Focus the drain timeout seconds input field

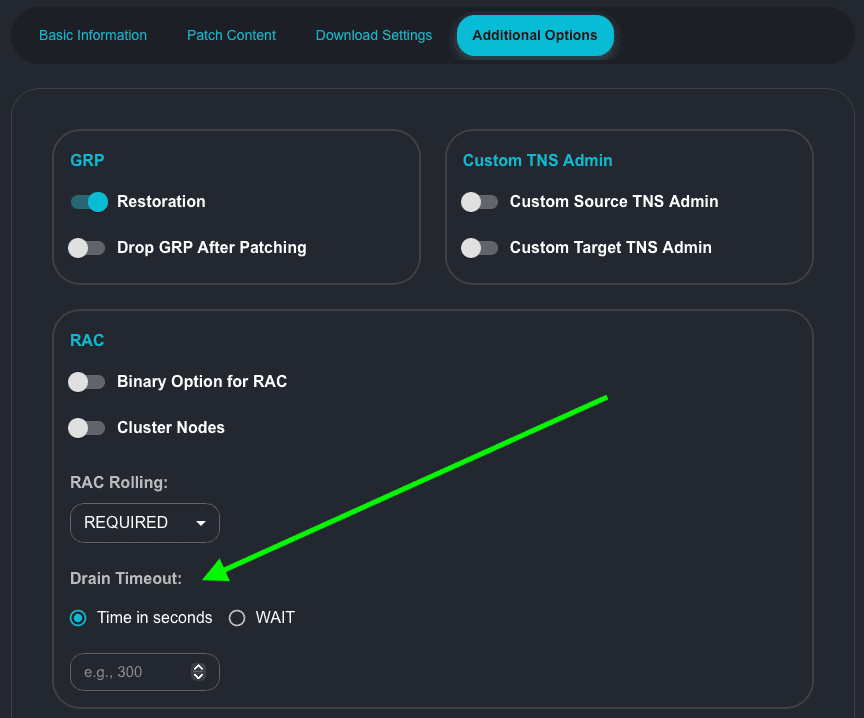coord(125,672)
